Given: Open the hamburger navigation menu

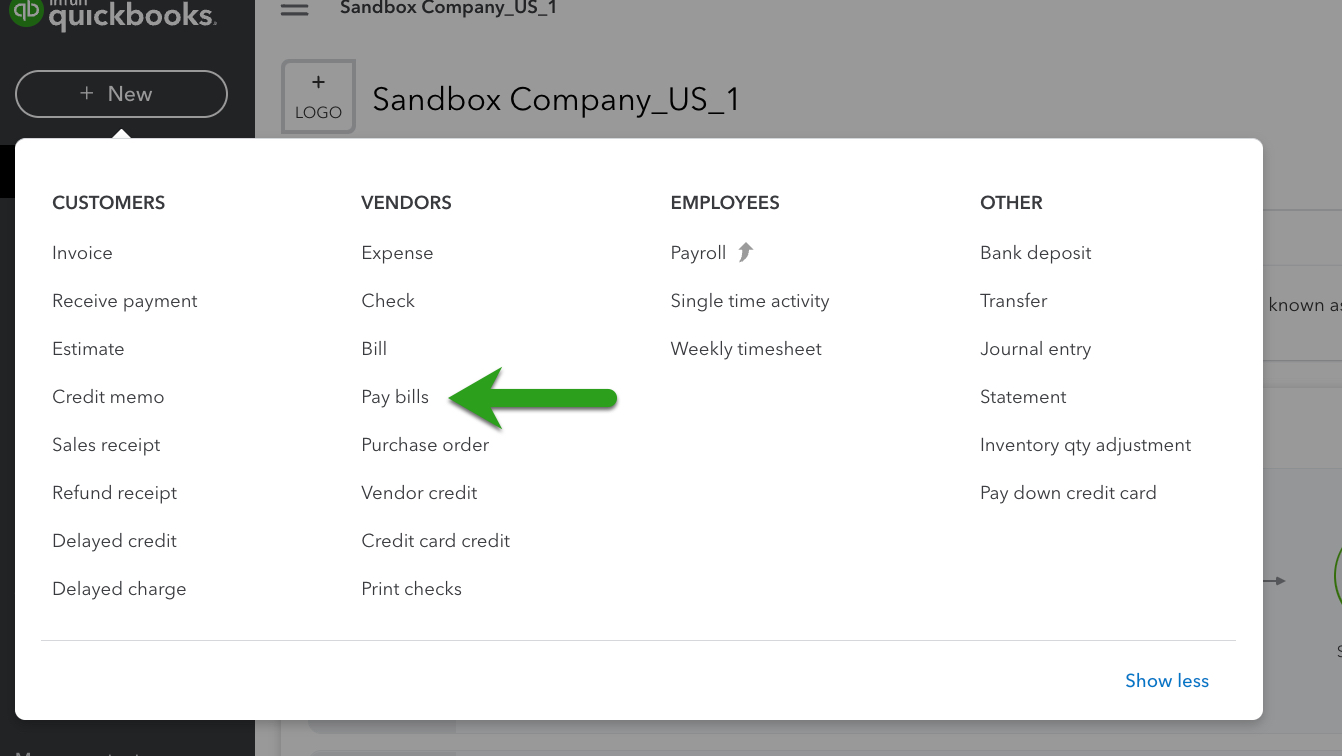Looking at the screenshot, I should point(294,9).
